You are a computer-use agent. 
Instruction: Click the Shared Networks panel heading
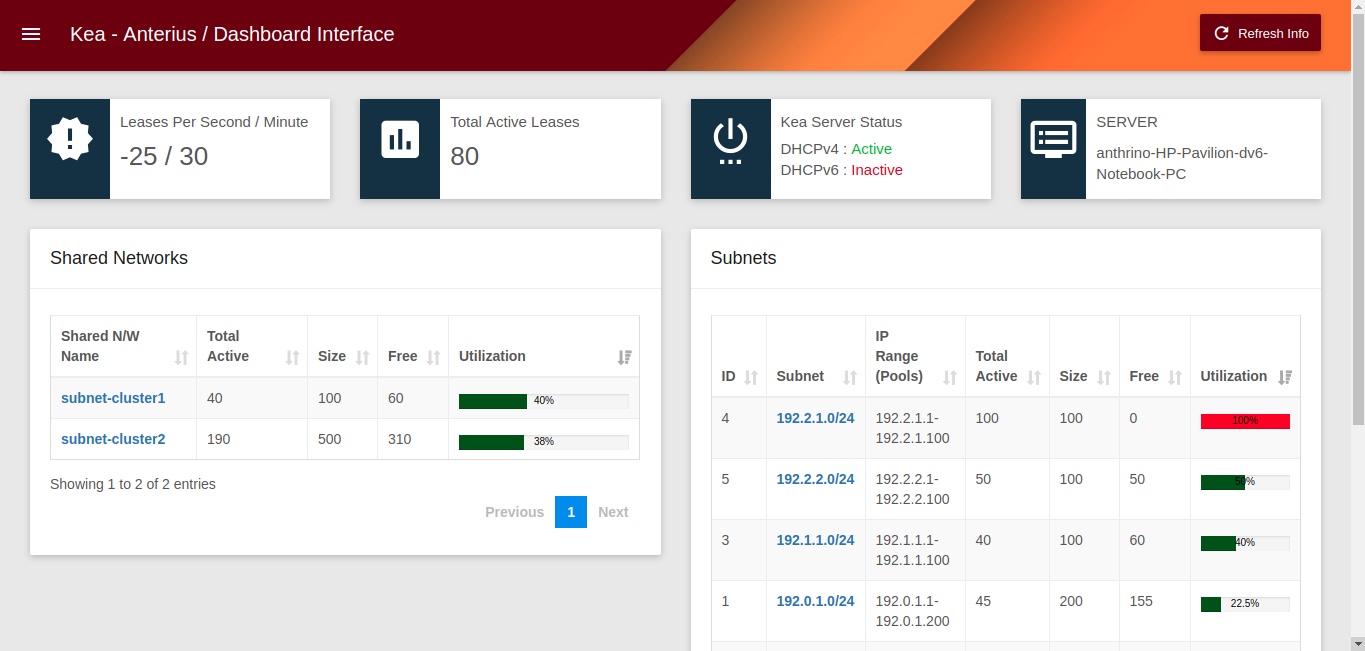119,258
